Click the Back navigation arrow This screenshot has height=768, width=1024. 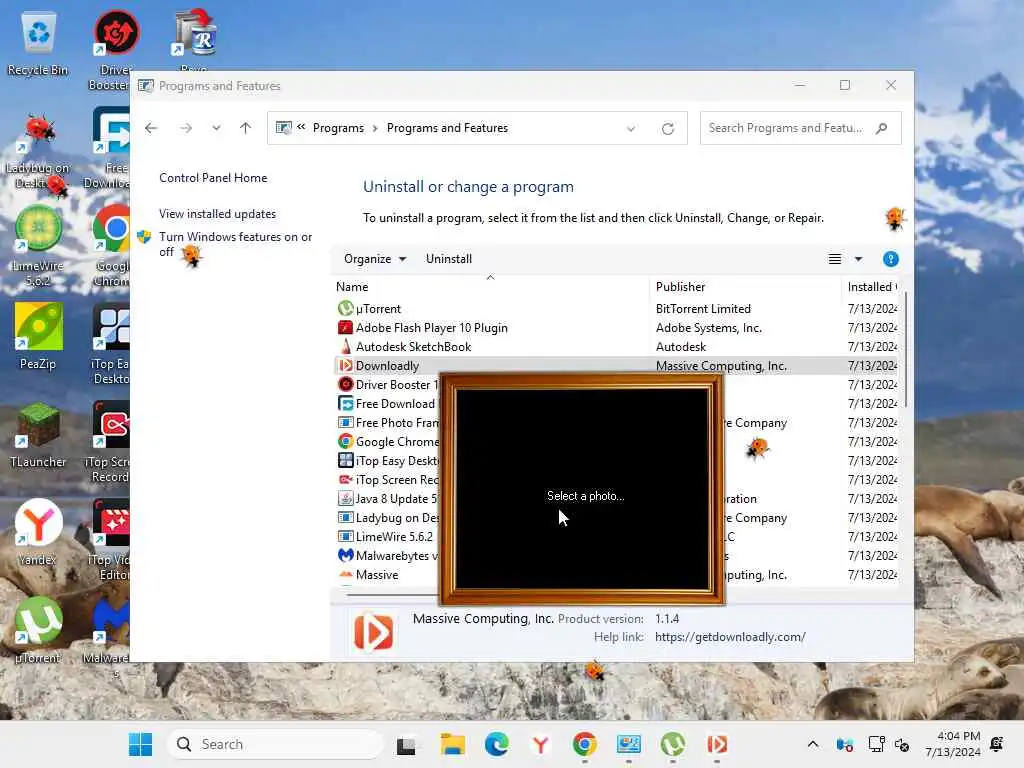coord(151,128)
